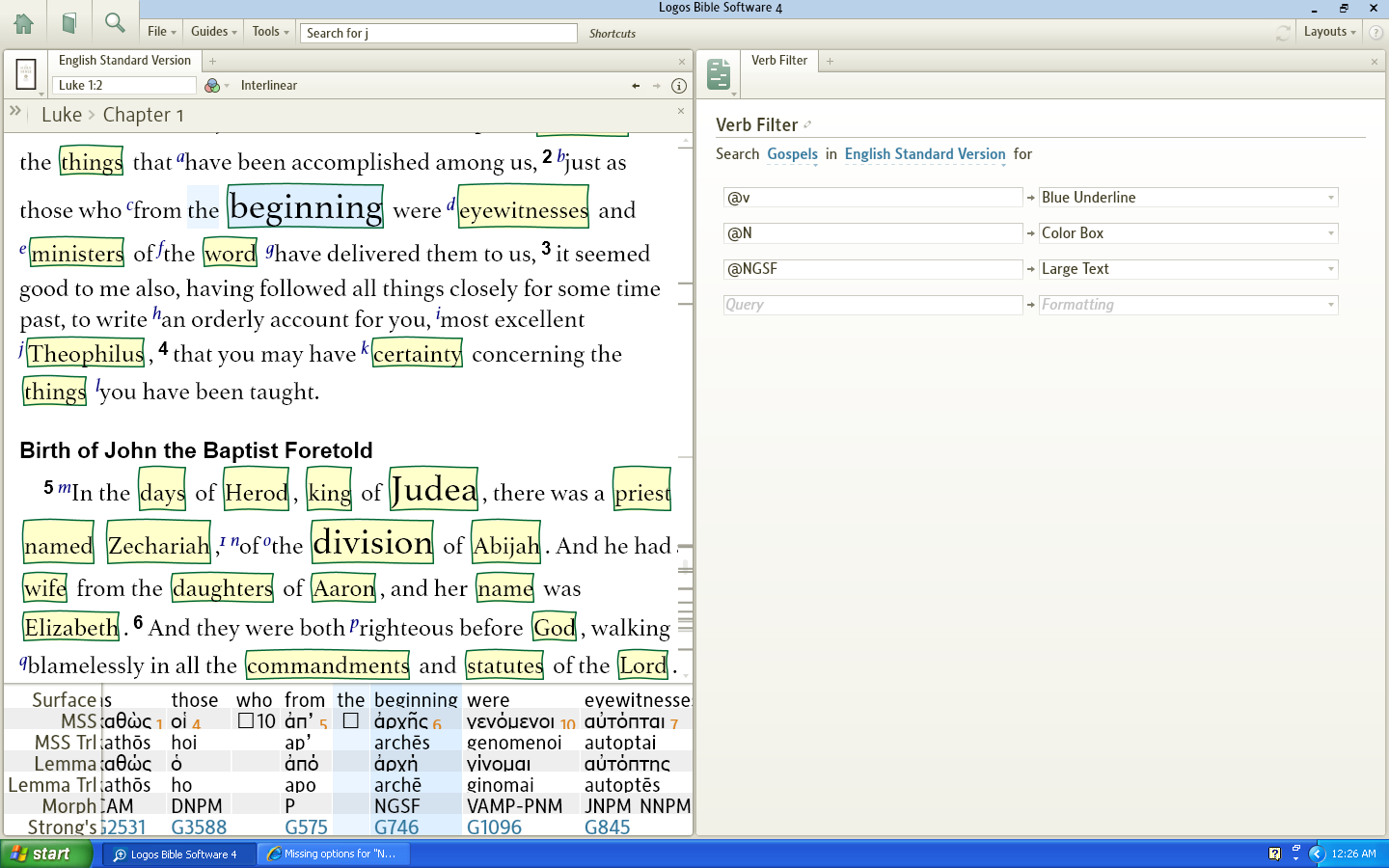
Task: Switch to Logos Bible Software 4 taskbar item
Action: (x=179, y=854)
